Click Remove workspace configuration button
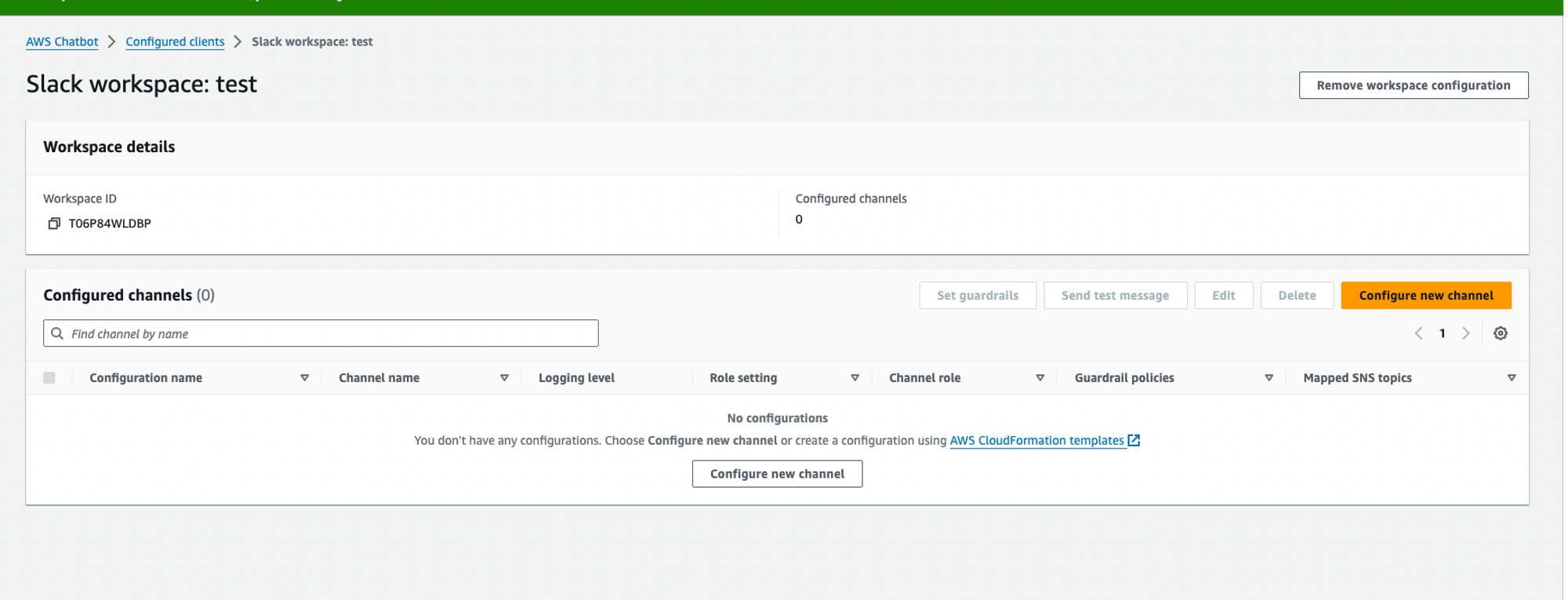This screenshot has height=600, width=1568. point(1414,85)
